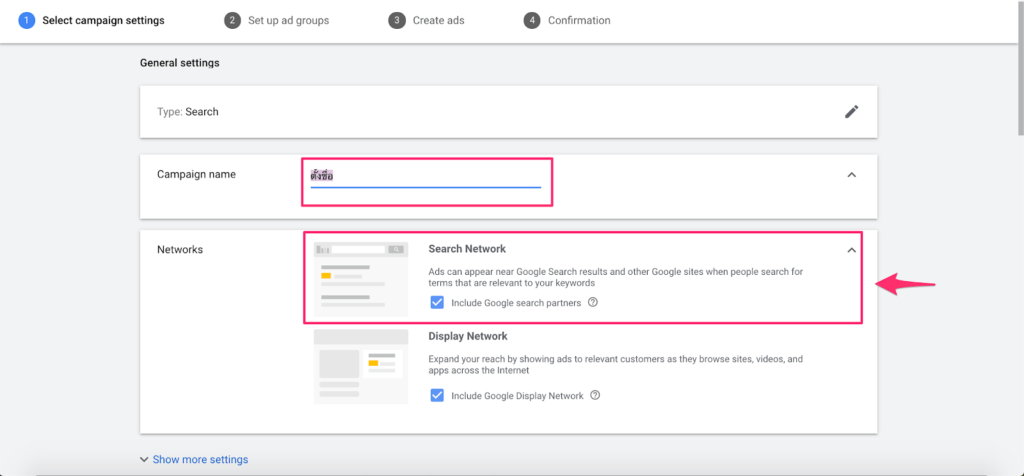Go to step 4 Confirmation
Viewport: 1024px width, 476px height.
coord(567,20)
